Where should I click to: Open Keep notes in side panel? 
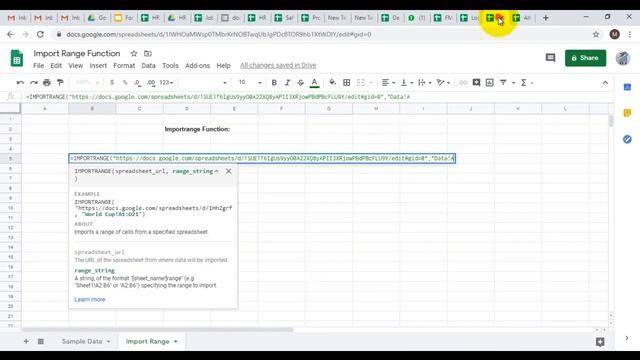click(627, 113)
